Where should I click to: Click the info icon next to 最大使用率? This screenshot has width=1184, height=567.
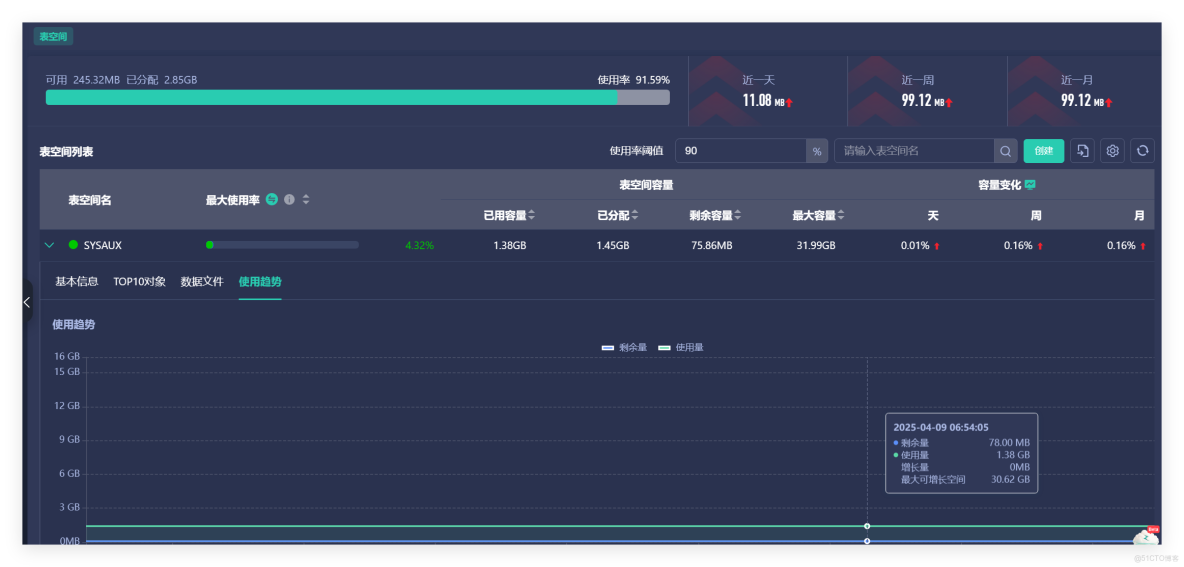(289, 200)
